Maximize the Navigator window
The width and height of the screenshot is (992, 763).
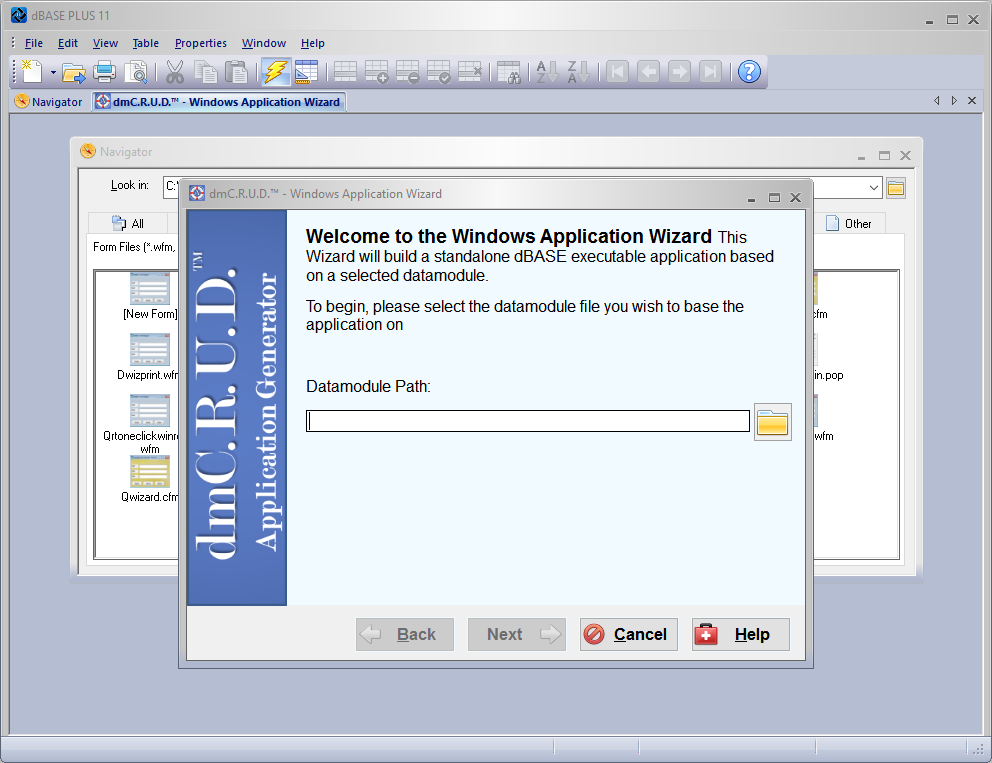pyautogui.click(x=884, y=156)
